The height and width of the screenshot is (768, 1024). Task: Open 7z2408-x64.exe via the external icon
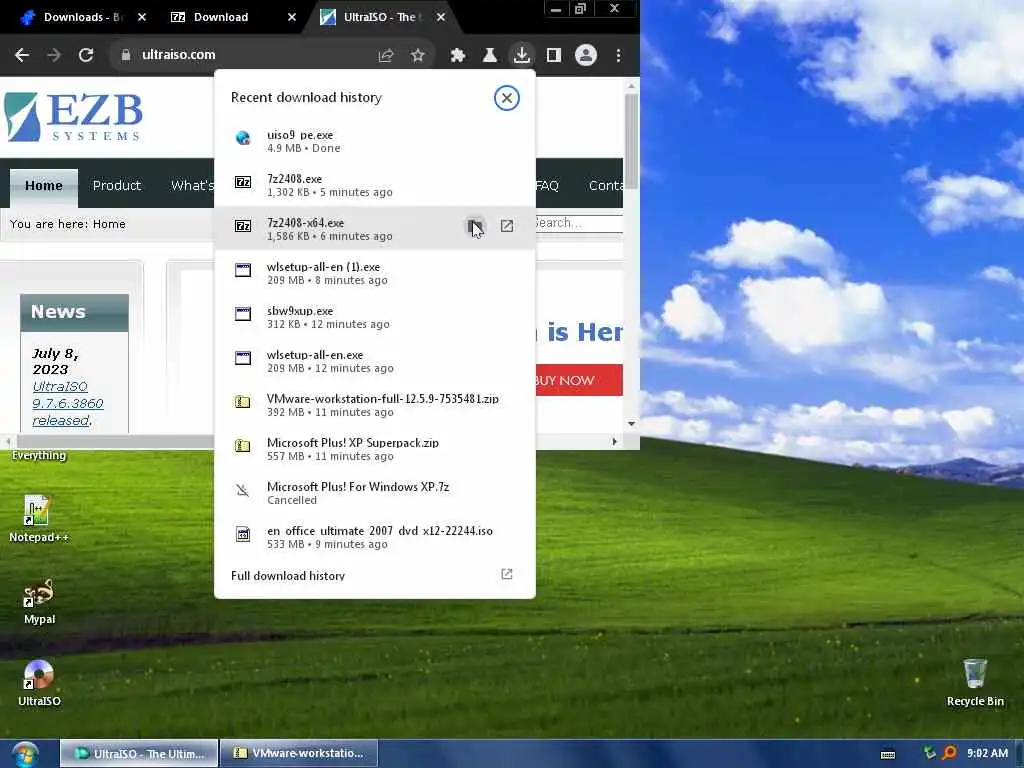pyautogui.click(x=507, y=226)
